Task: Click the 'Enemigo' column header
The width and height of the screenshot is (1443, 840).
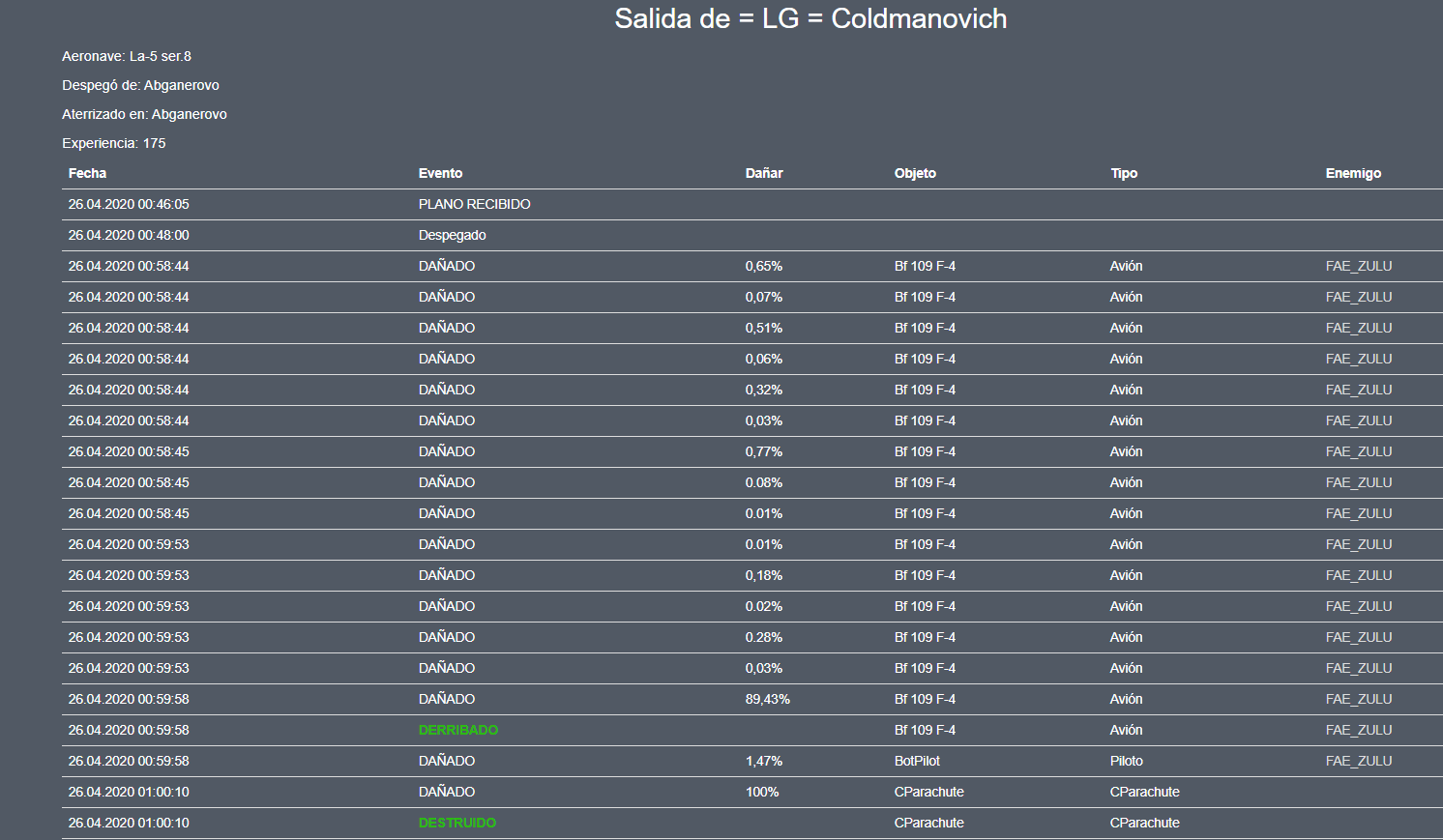Action: (x=1353, y=173)
